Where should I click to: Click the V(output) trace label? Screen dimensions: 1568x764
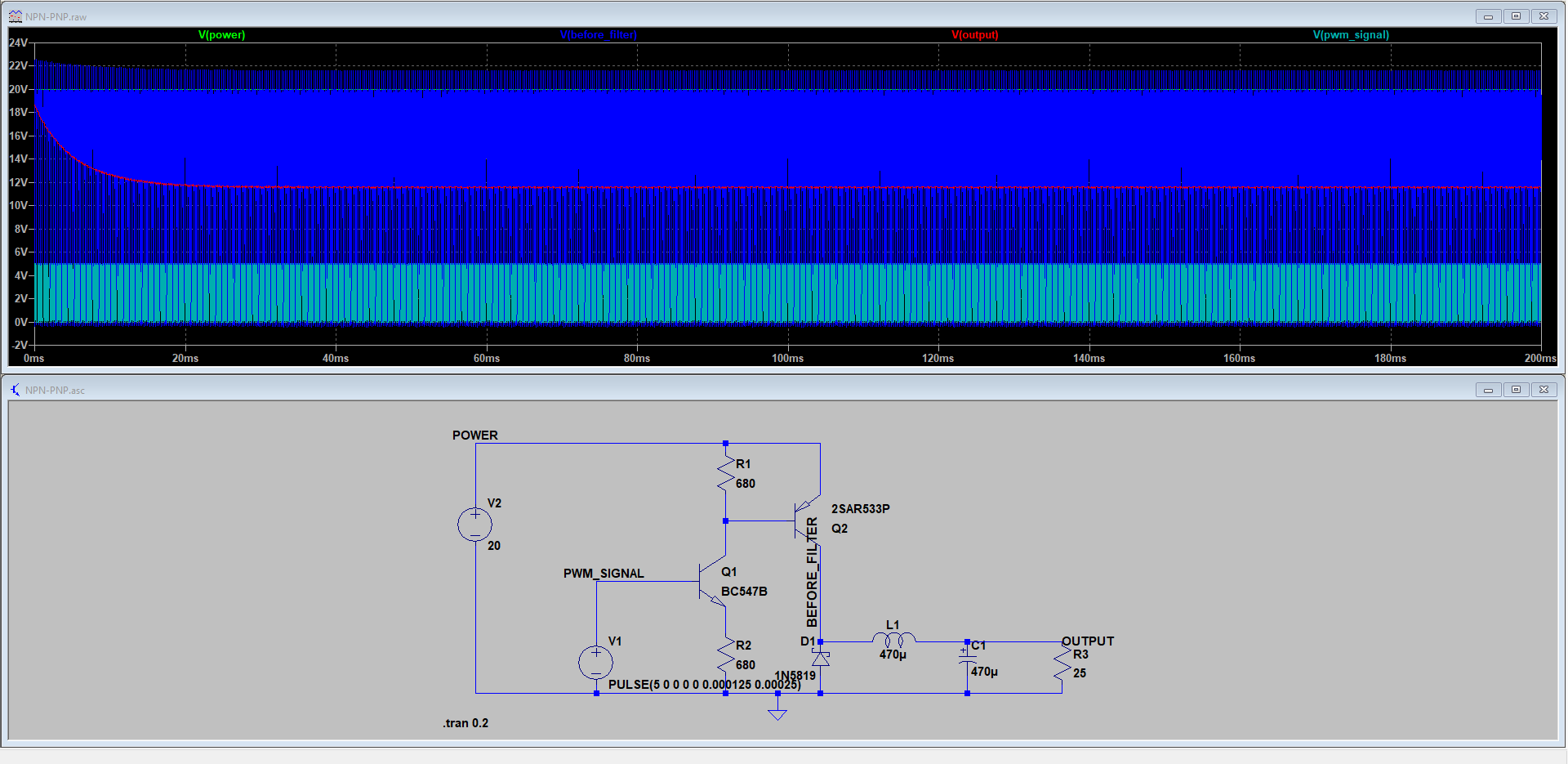point(975,35)
